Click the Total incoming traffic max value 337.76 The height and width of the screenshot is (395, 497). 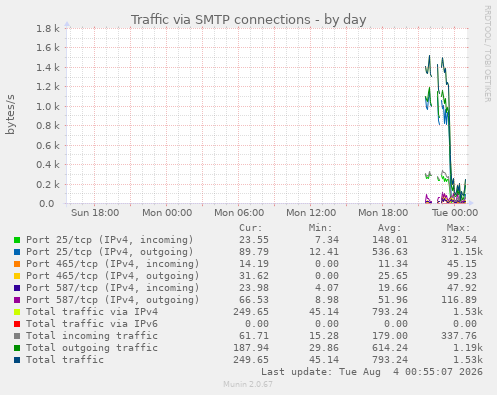click(x=459, y=336)
